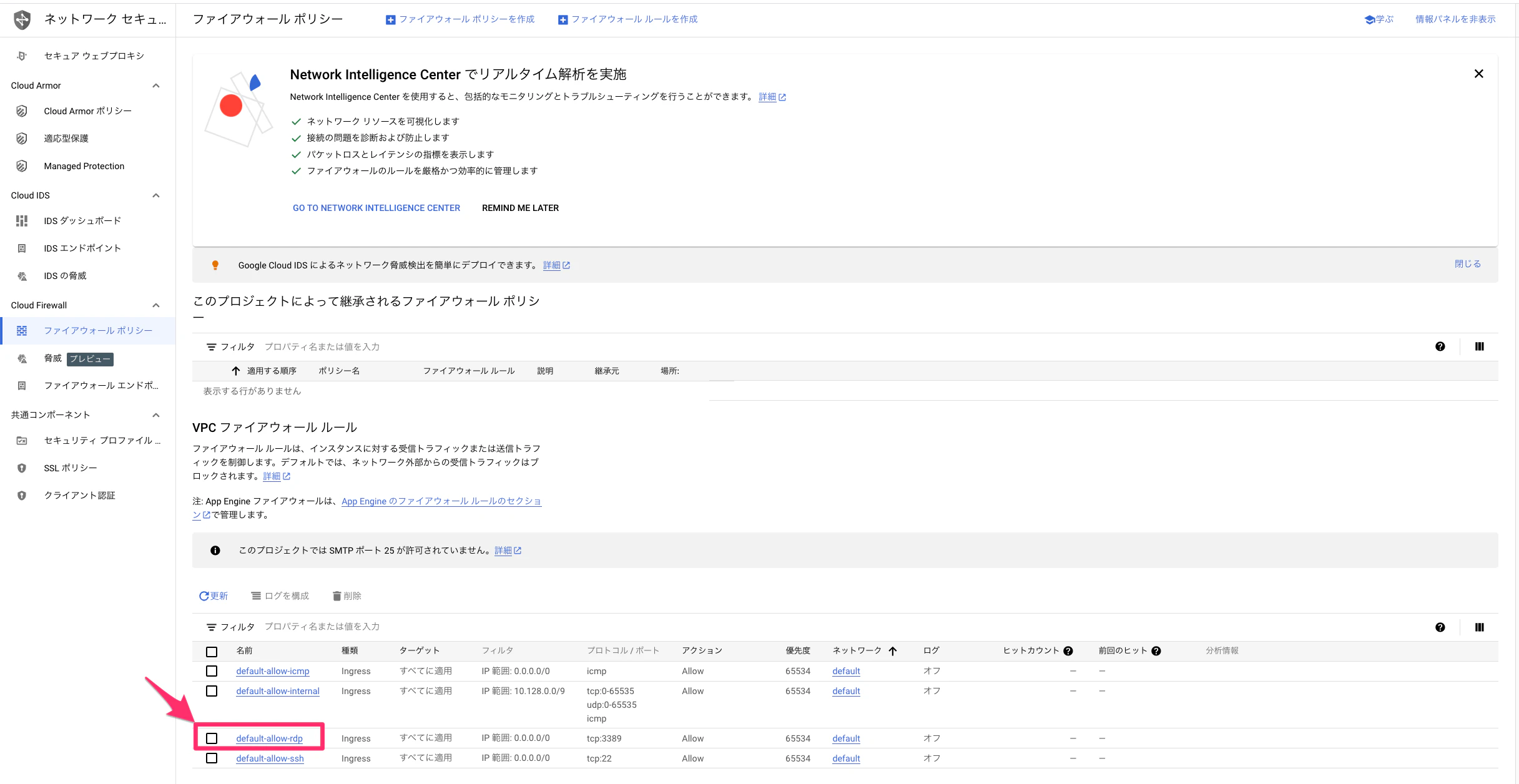Click the 更新 refresh button

pyautogui.click(x=214, y=596)
